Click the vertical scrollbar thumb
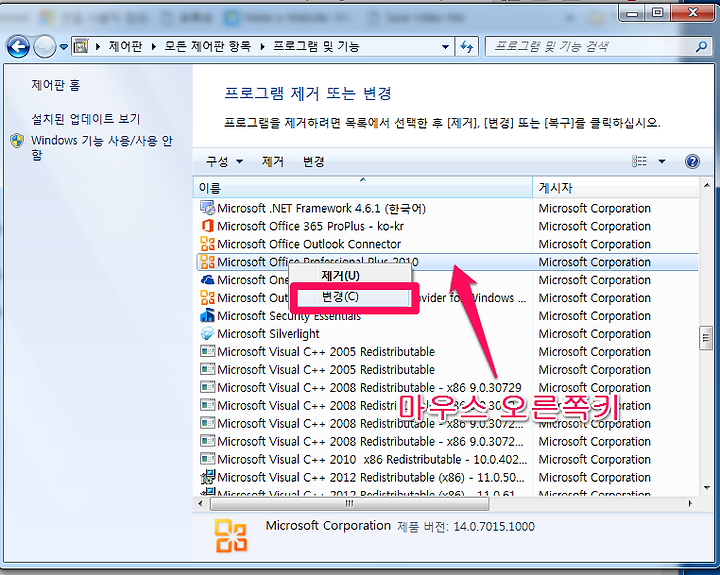 [x=707, y=338]
